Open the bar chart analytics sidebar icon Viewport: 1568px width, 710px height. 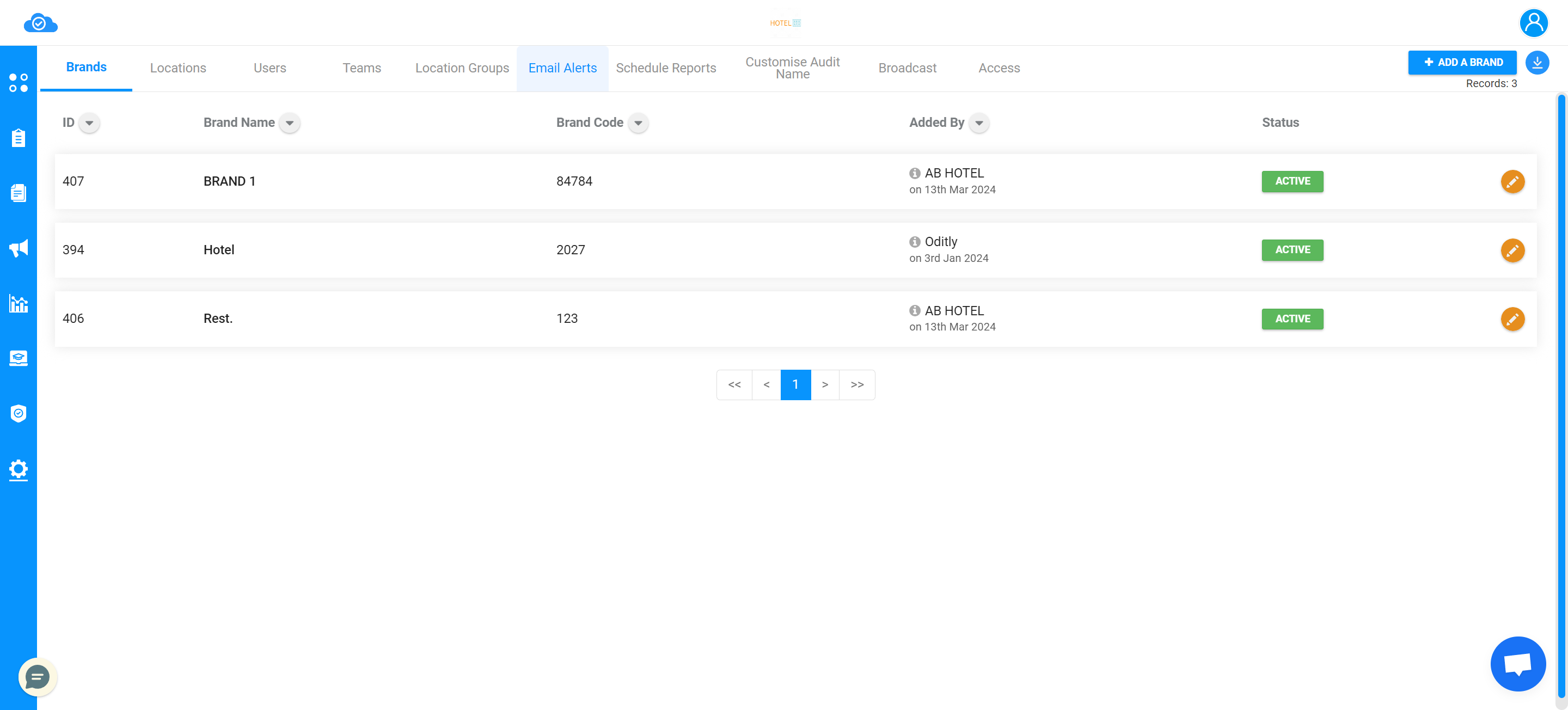pyautogui.click(x=19, y=303)
